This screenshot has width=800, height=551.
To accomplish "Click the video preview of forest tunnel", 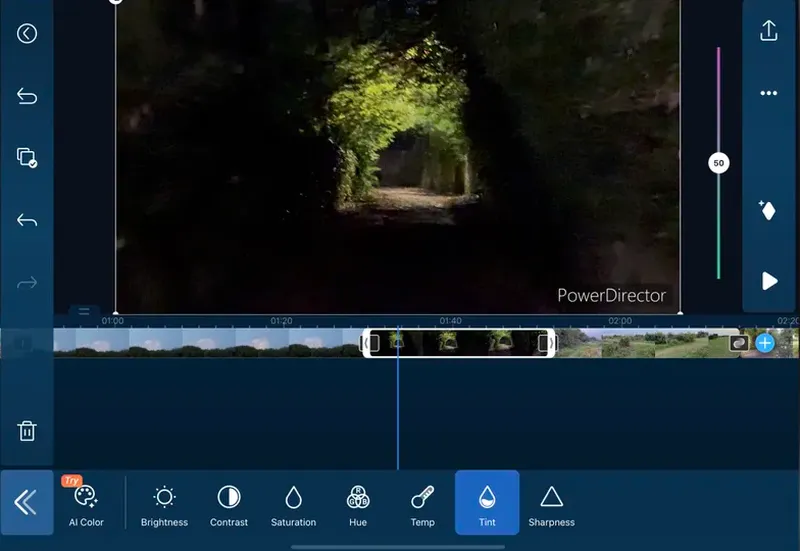I will (x=398, y=156).
